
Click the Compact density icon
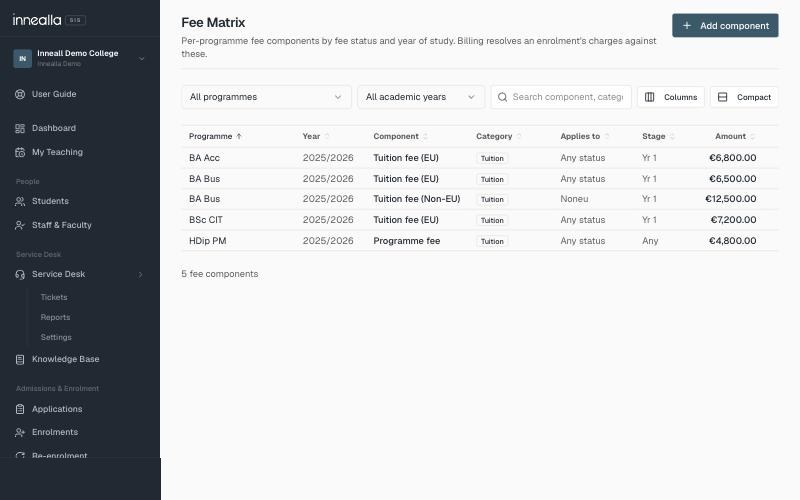pyautogui.click(x=722, y=97)
